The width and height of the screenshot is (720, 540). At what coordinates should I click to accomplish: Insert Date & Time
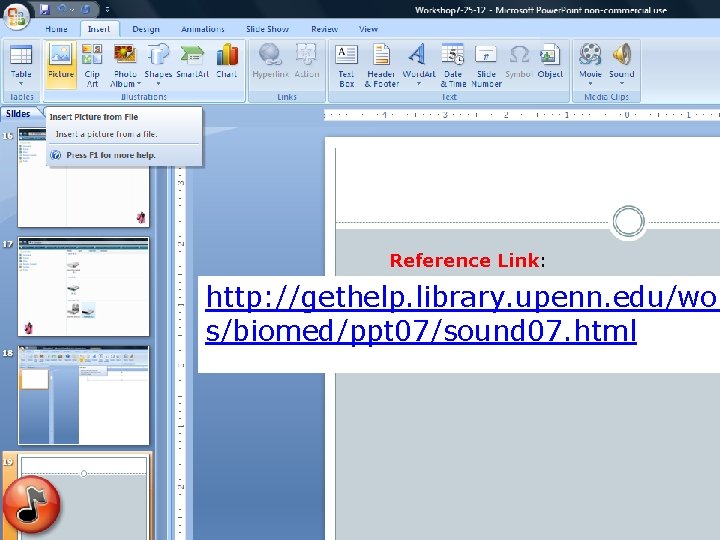coord(453,64)
